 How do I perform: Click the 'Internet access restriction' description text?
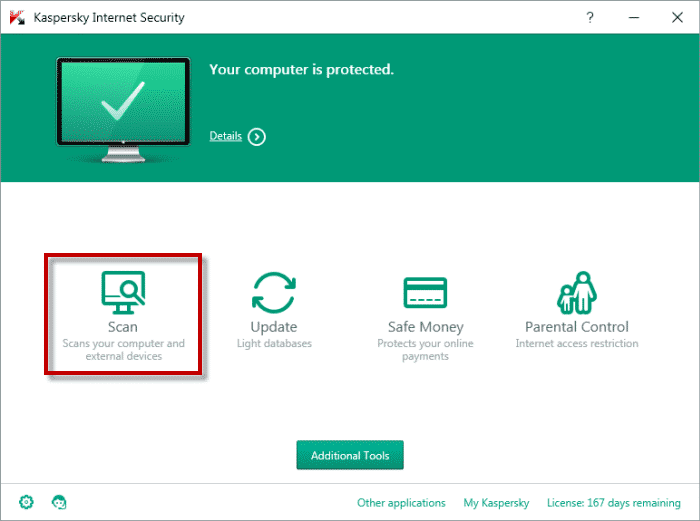[x=577, y=344]
